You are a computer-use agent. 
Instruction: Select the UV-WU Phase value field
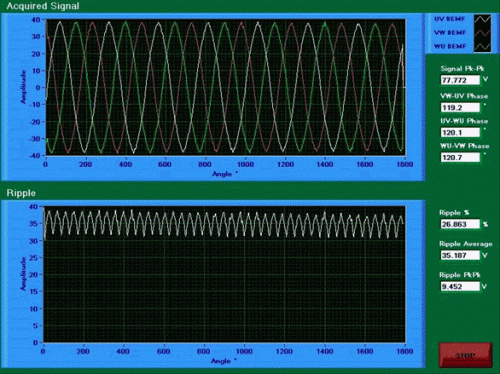pyautogui.click(x=460, y=133)
